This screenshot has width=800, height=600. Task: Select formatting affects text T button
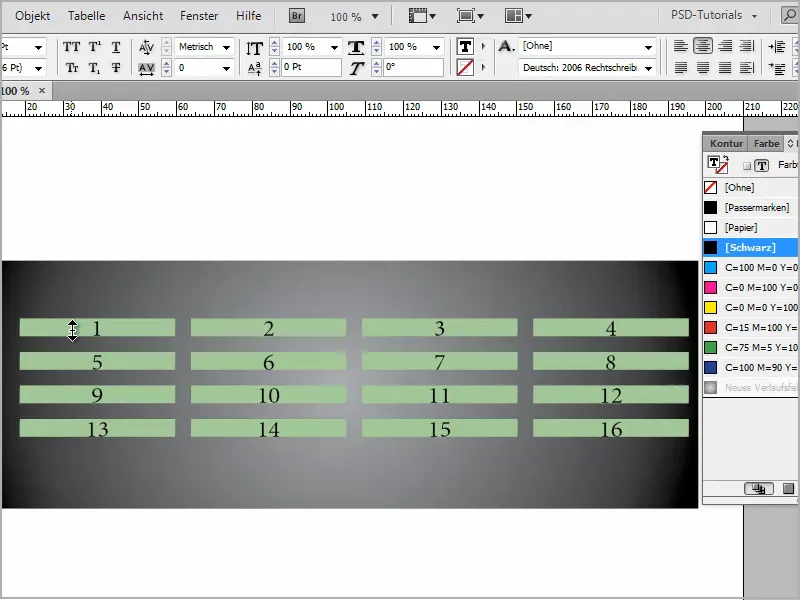[762, 165]
